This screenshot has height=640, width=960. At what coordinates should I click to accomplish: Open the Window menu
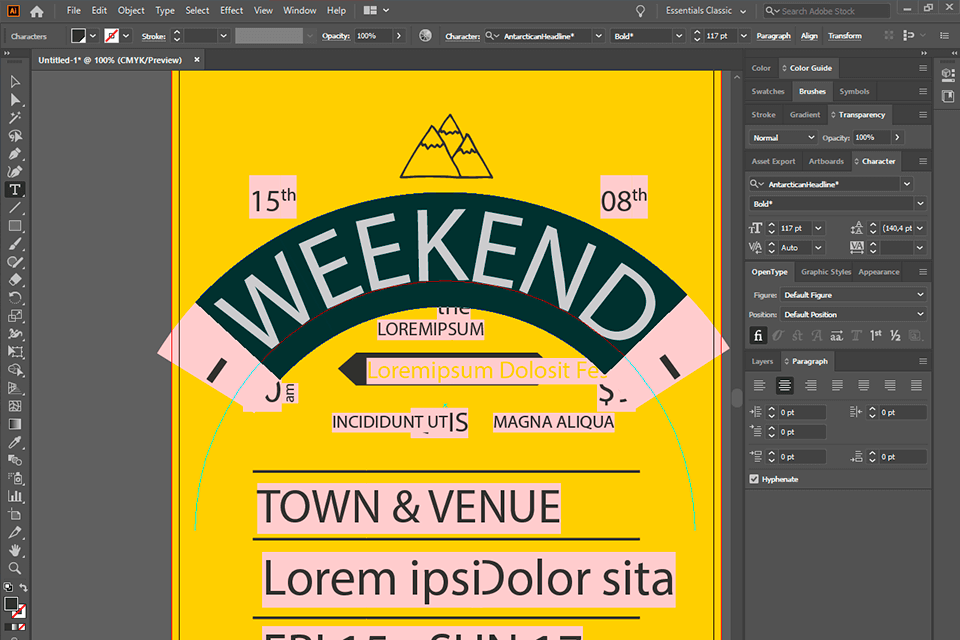(299, 10)
